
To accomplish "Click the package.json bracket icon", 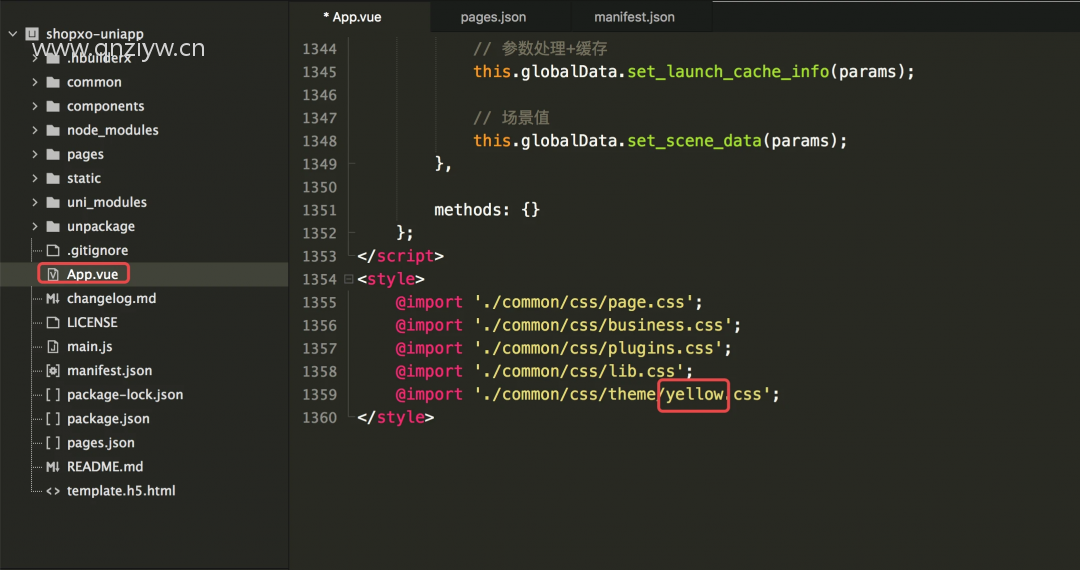I will click(x=53, y=419).
